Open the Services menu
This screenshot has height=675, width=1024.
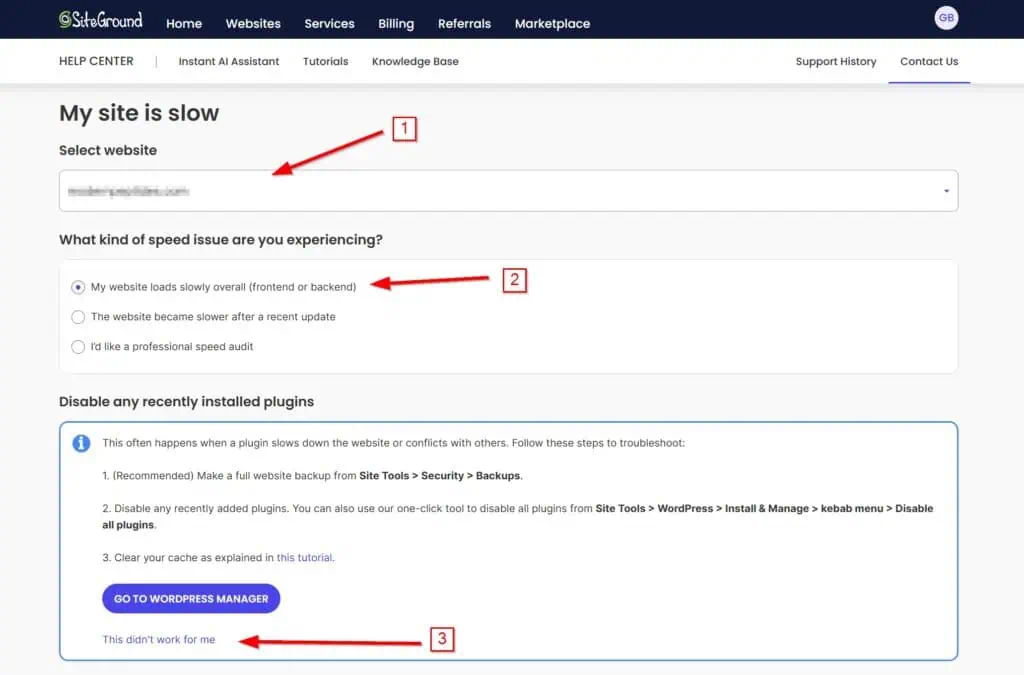click(329, 23)
